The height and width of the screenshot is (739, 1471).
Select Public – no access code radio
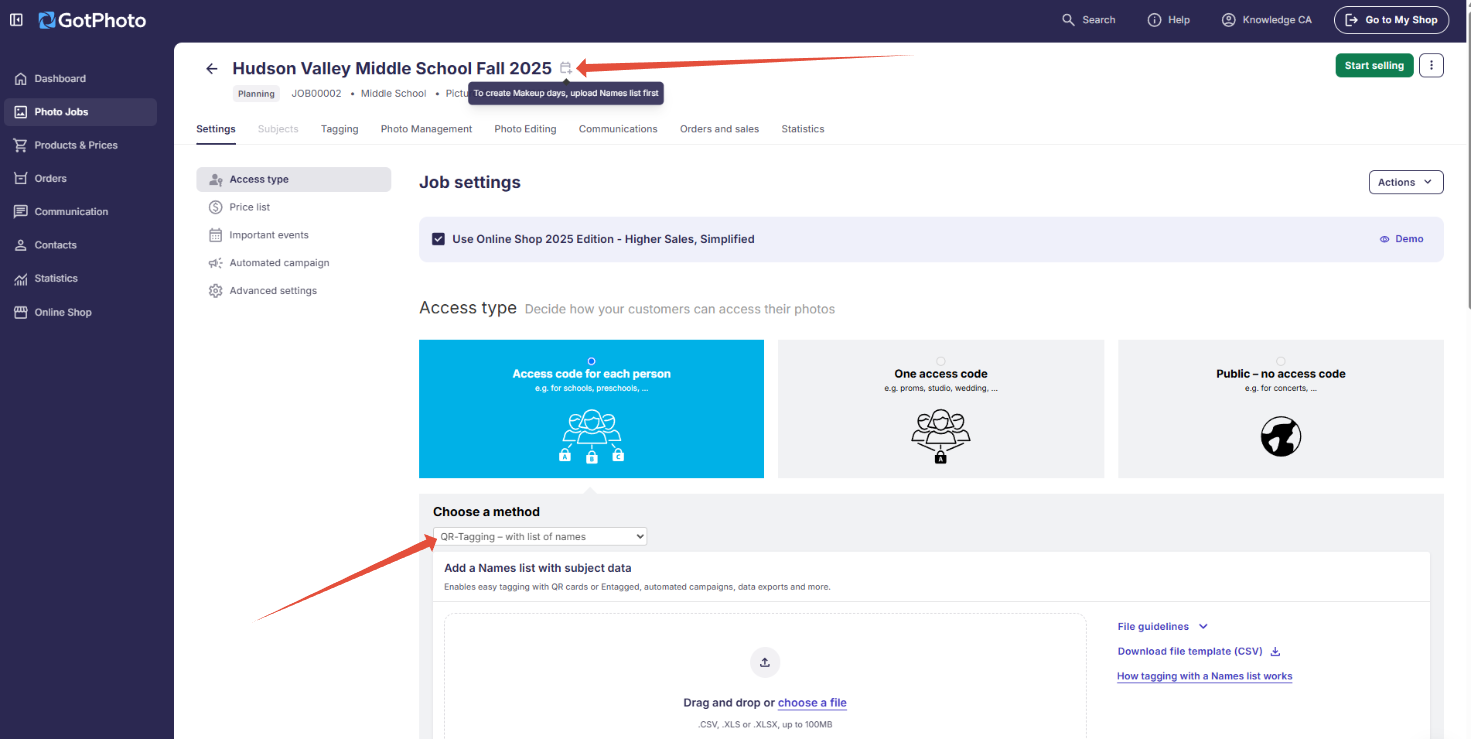pyautogui.click(x=1281, y=361)
